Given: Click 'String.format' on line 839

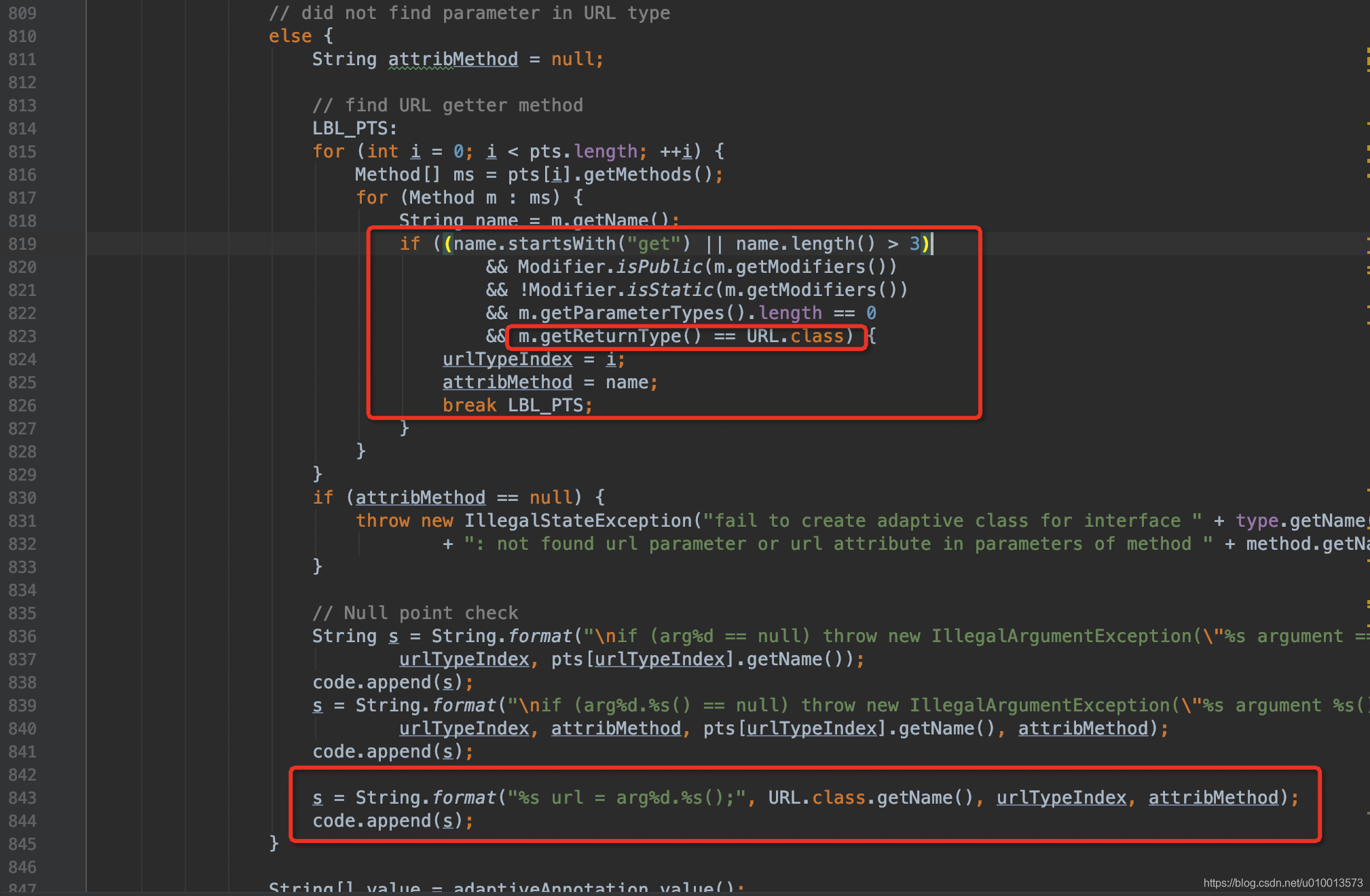Looking at the screenshot, I should click(426, 705).
